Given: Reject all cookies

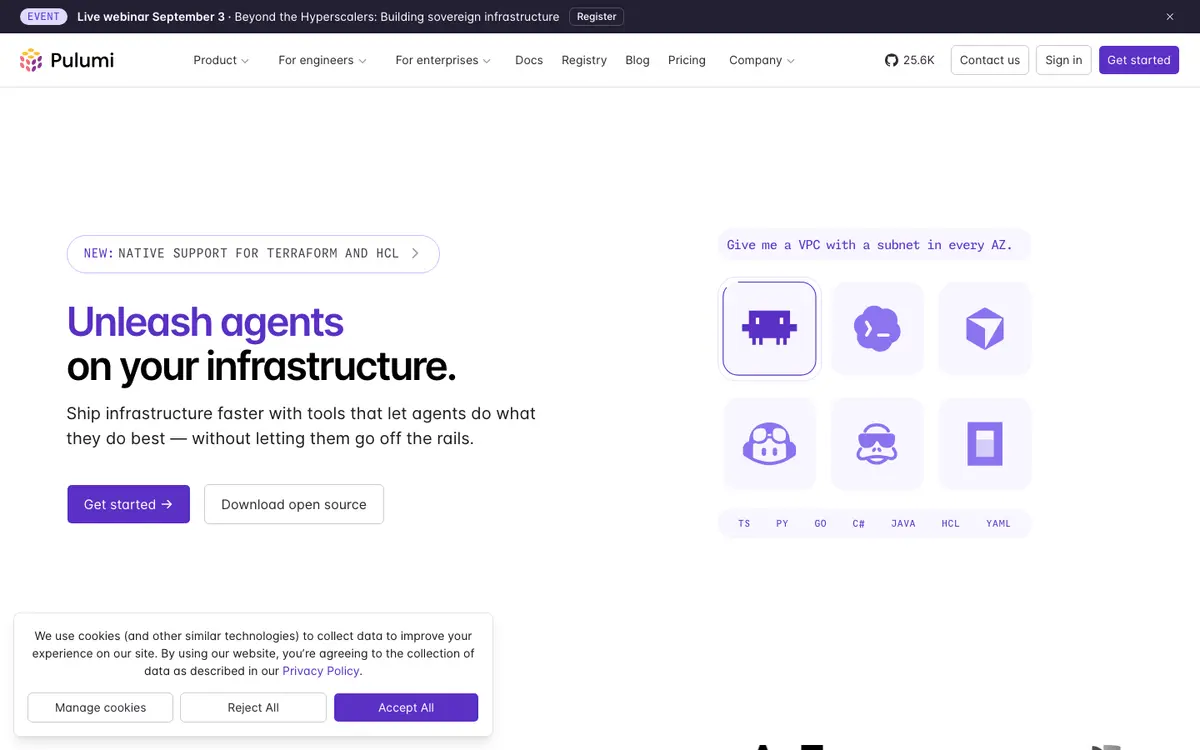Looking at the screenshot, I should [253, 707].
